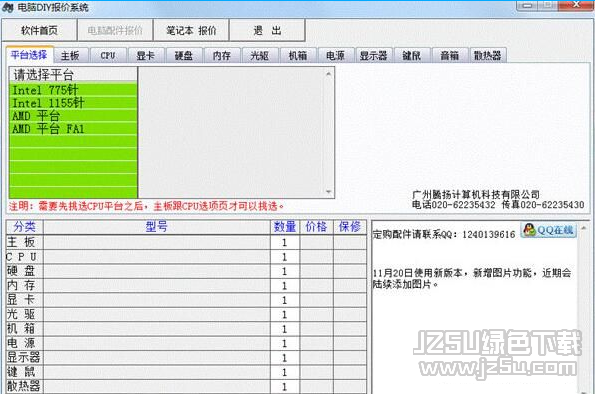Select the 硬盘 hard disk tab
This screenshot has width=595, height=394.
(184, 55)
